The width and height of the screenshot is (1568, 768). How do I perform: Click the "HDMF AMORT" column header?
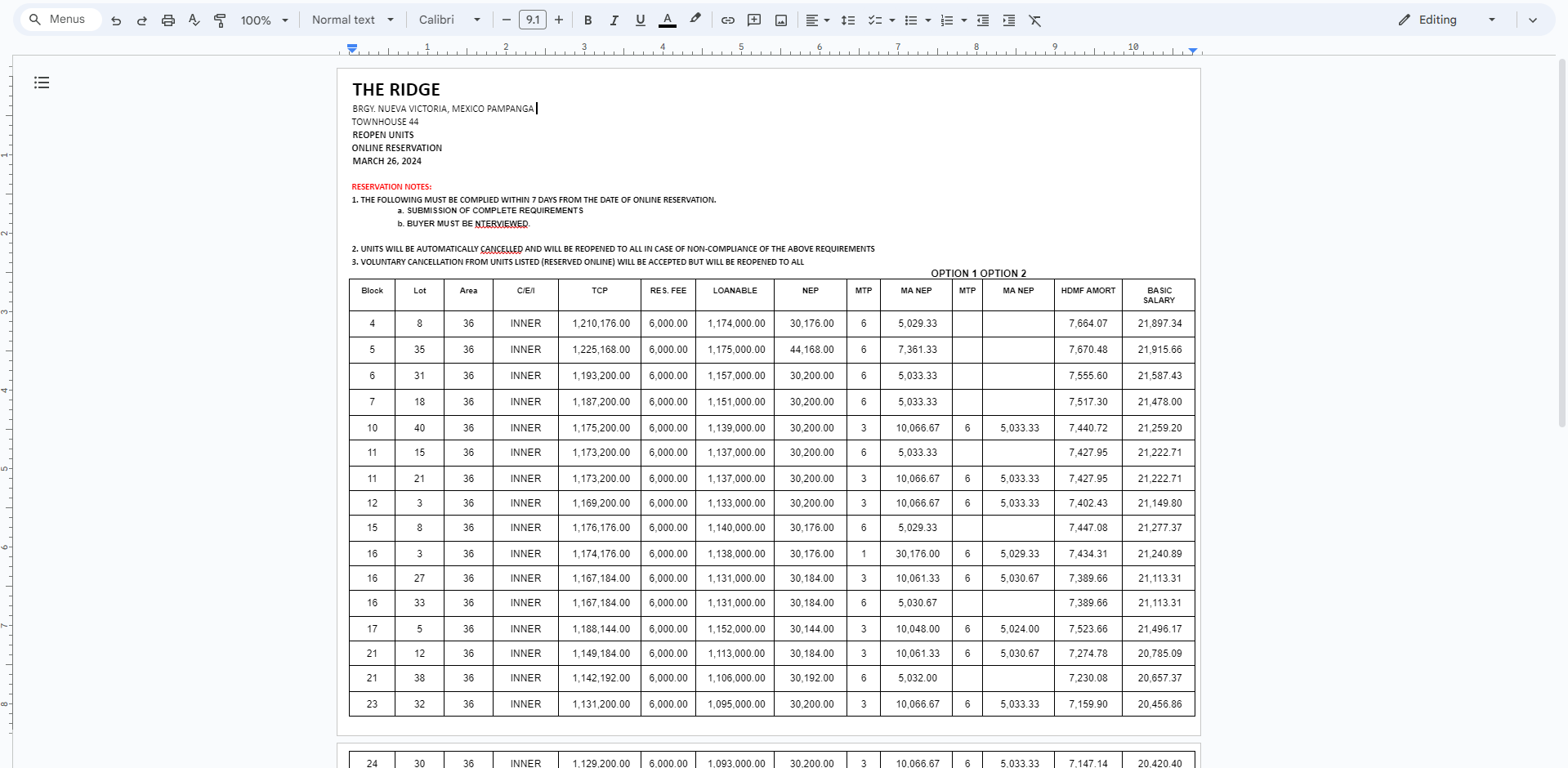[x=1088, y=291]
